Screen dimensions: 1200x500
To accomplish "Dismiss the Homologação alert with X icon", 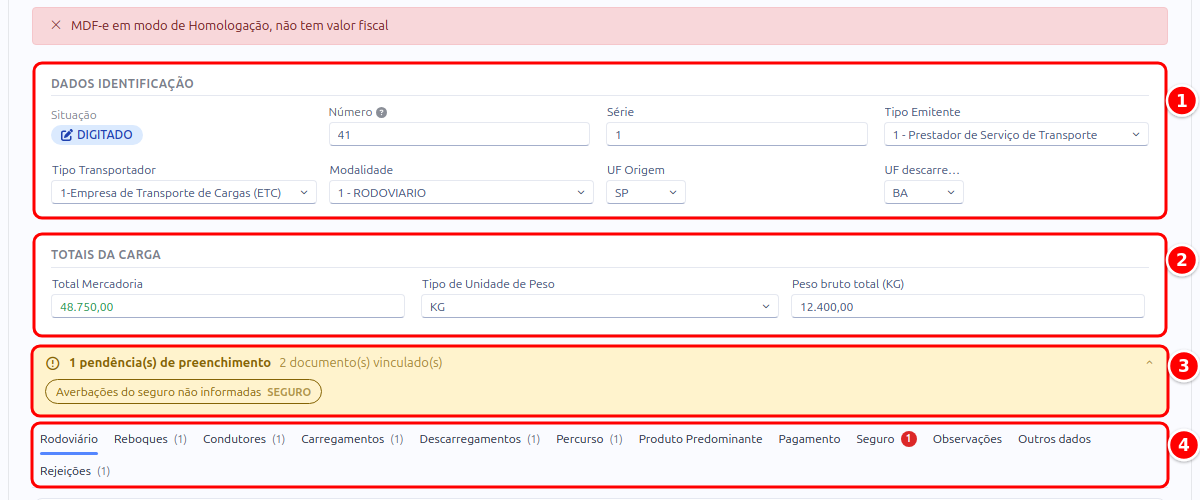I will (x=56, y=25).
